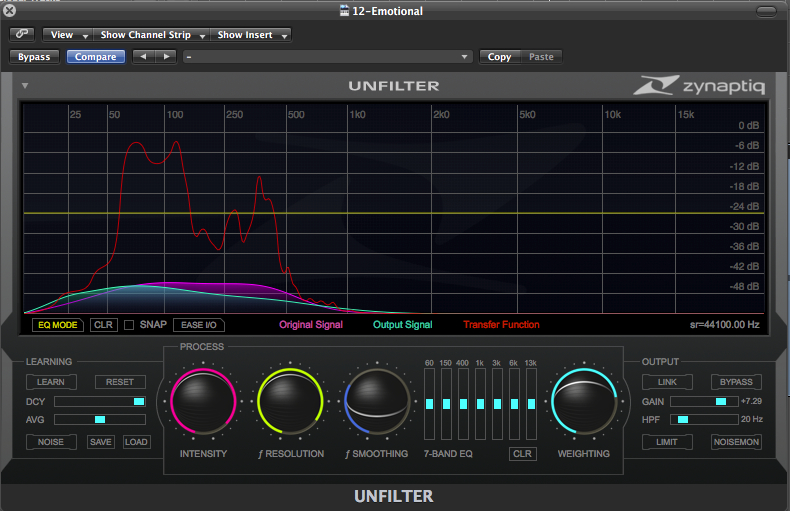Toggle output LINK button
Viewport: 790px width, 511px height.
point(667,382)
